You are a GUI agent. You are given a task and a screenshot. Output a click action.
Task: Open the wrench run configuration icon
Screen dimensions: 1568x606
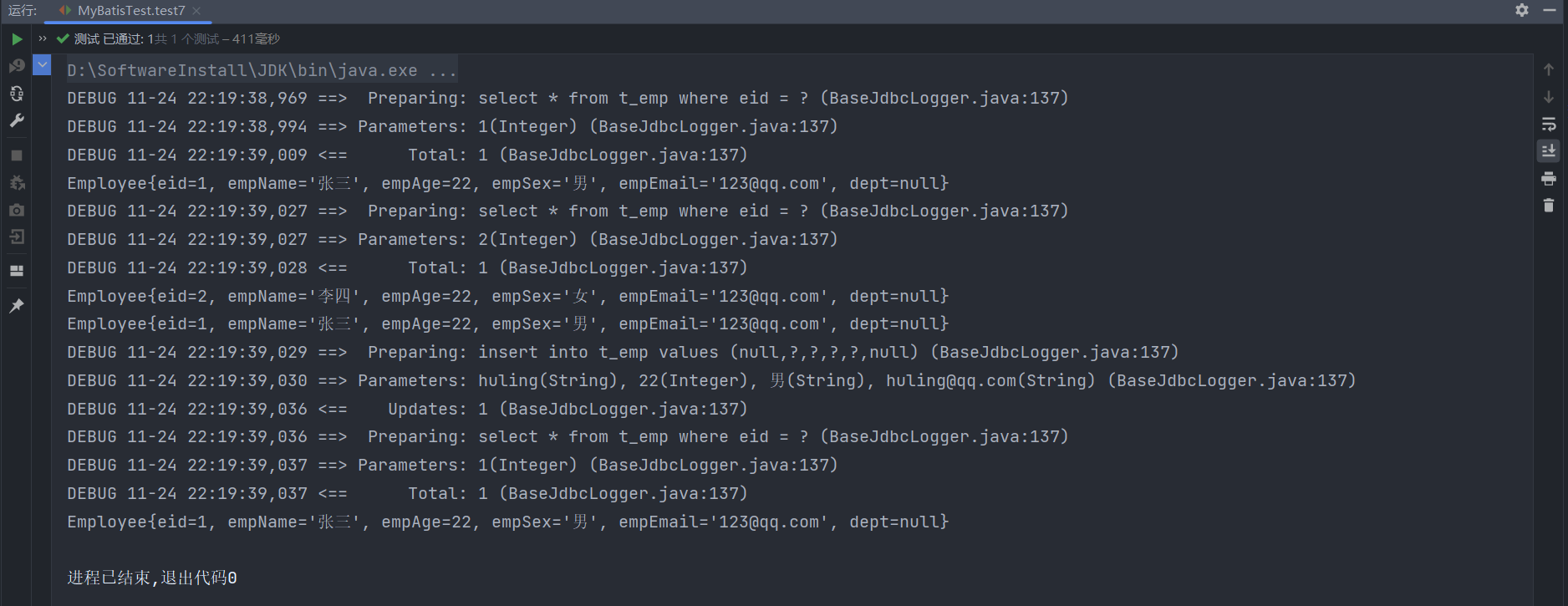17,121
